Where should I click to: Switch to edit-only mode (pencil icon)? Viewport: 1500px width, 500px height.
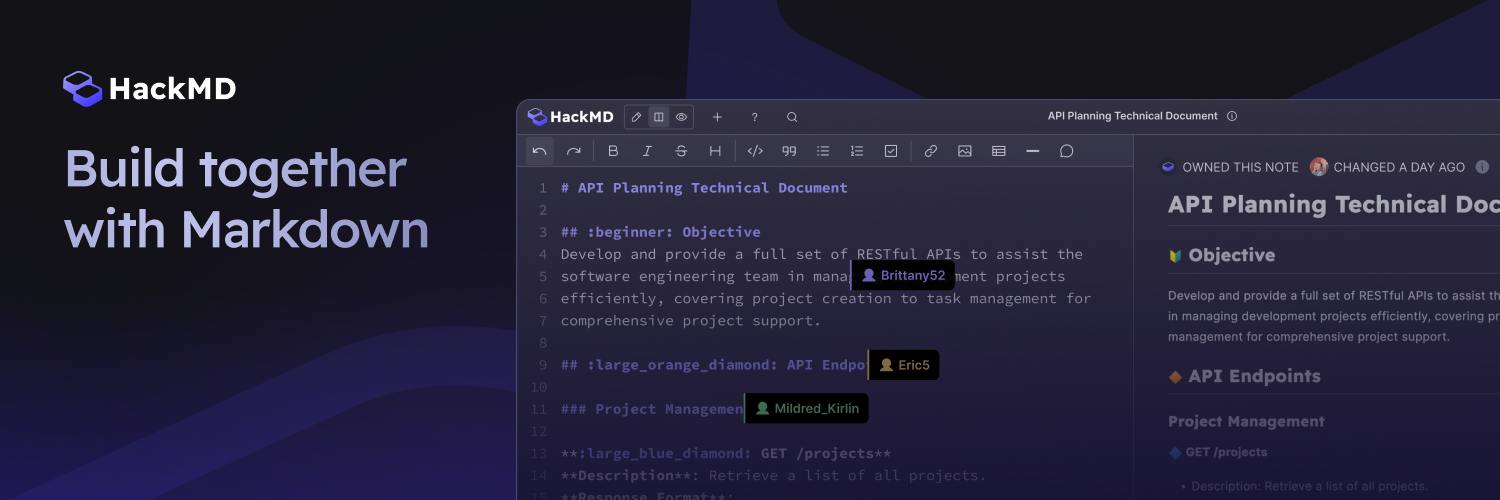(x=637, y=117)
